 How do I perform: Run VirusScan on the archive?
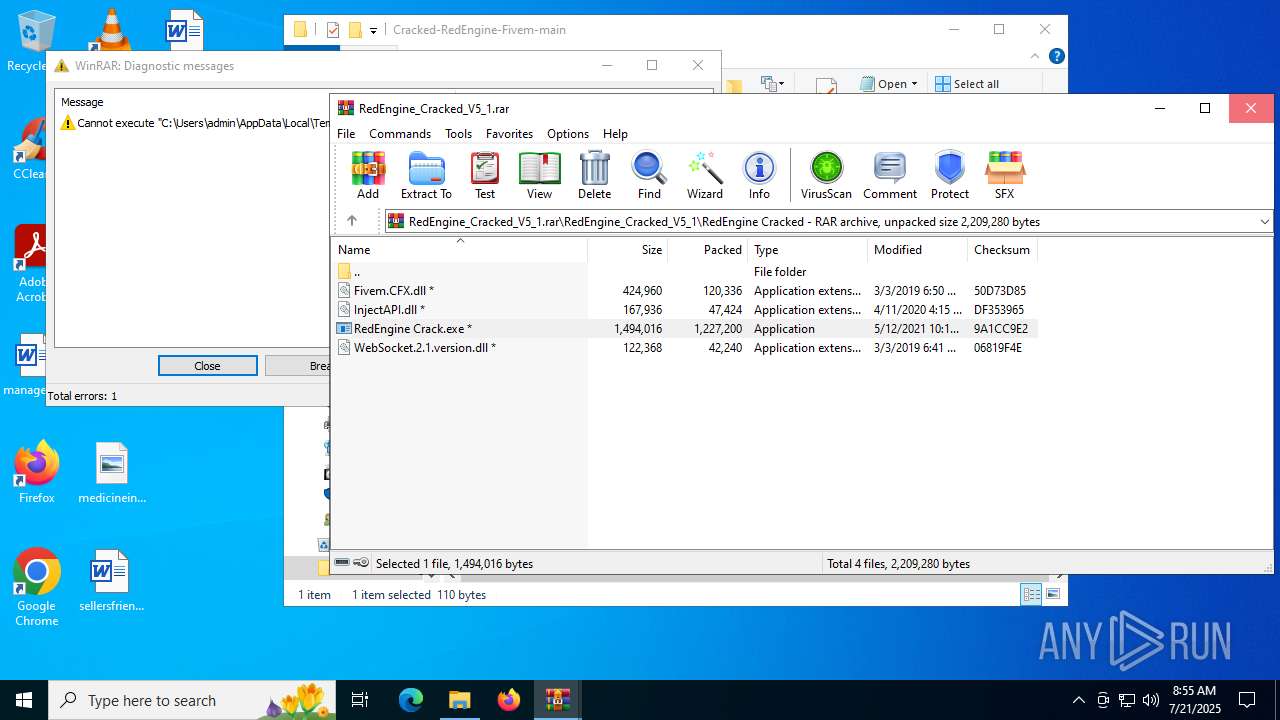coord(826,176)
